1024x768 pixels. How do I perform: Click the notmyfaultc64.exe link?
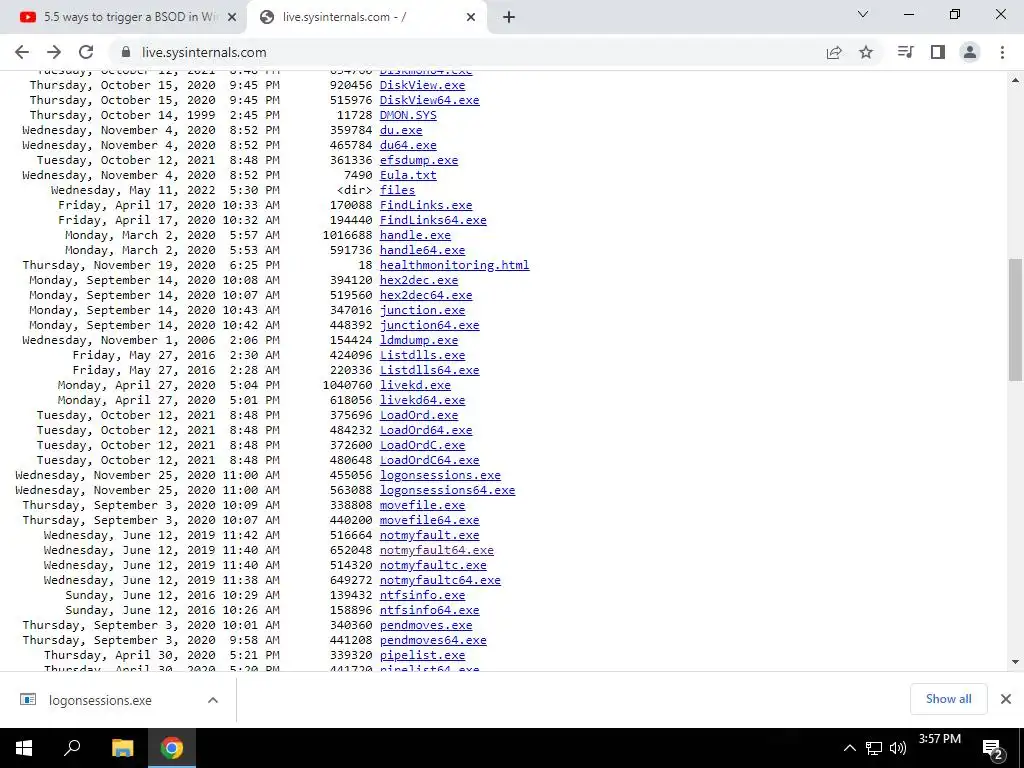(440, 581)
